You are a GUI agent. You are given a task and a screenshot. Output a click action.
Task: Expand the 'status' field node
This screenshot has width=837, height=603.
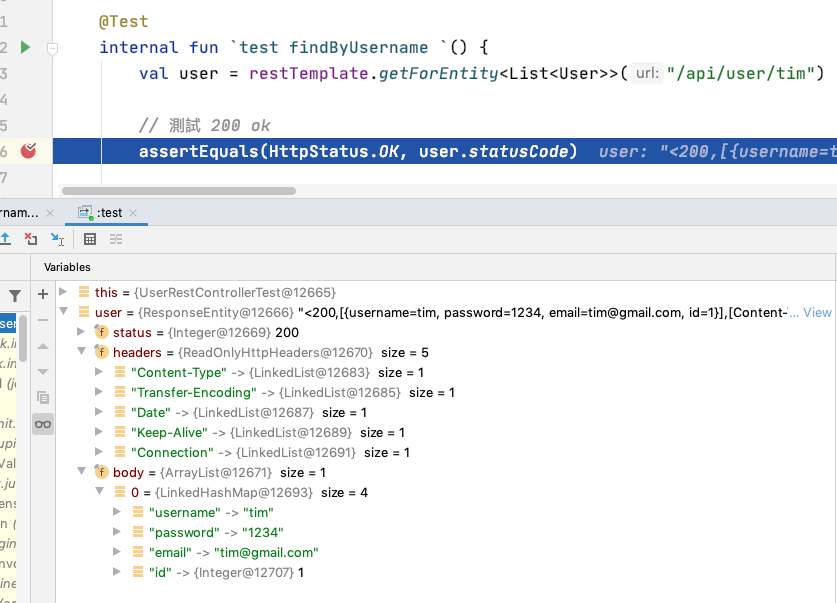(81, 331)
